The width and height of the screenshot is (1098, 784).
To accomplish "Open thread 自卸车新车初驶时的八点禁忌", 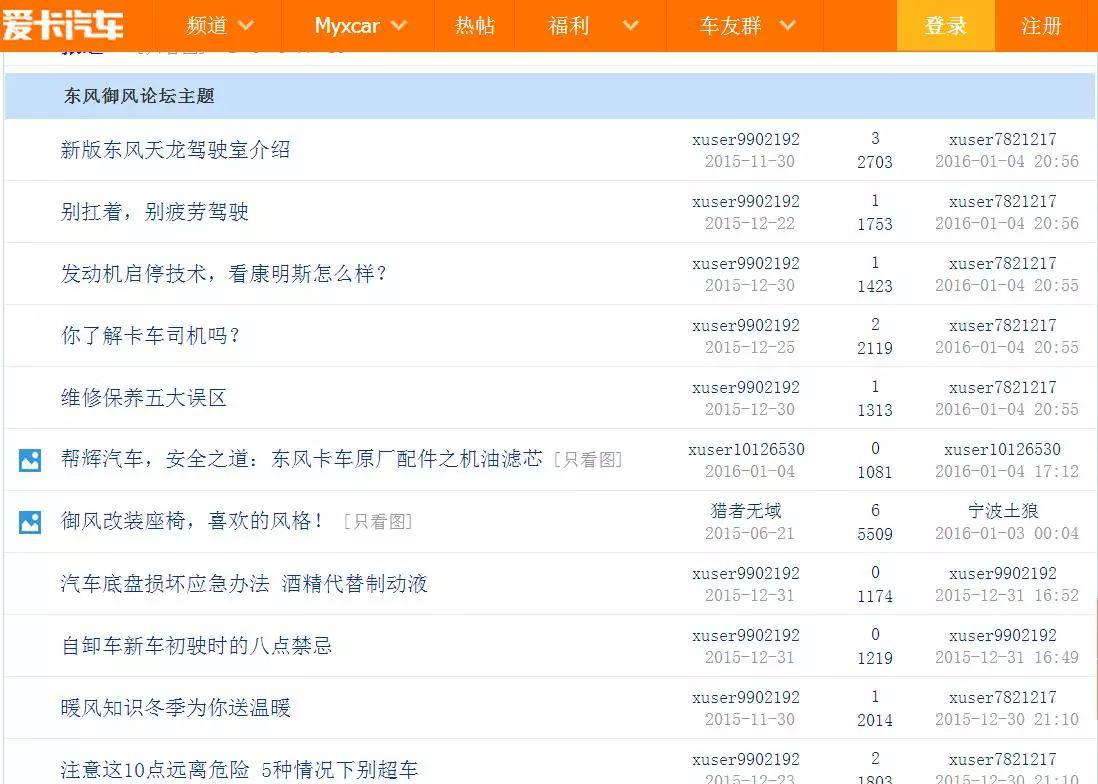I will (x=196, y=645).
